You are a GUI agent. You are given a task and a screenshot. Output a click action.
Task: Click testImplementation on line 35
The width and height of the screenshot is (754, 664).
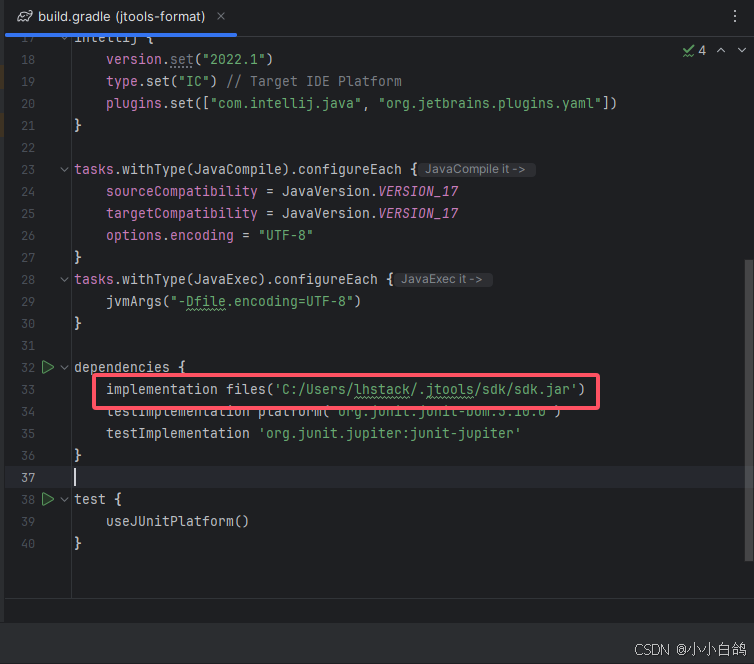[178, 433]
